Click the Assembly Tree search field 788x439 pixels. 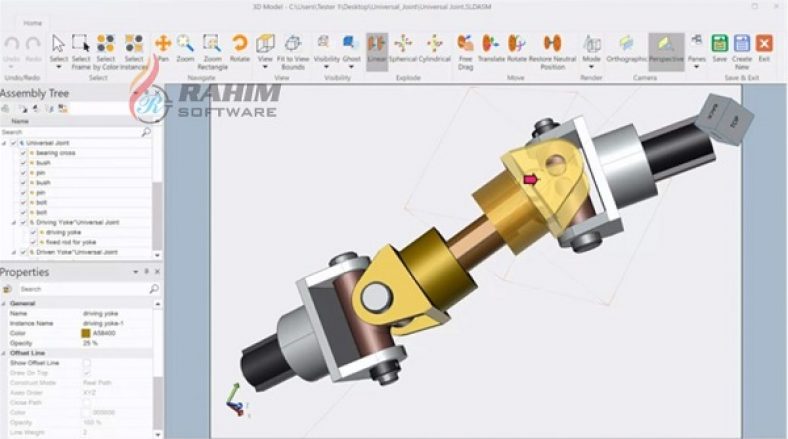click(x=70, y=132)
